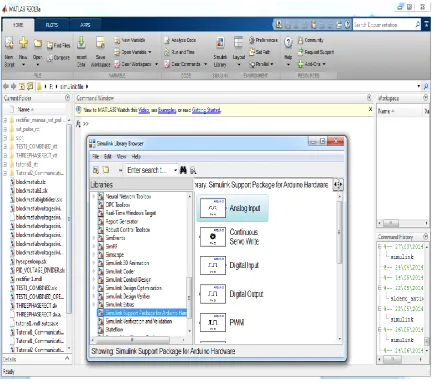Click the Video link in the banner

[x=144, y=110]
